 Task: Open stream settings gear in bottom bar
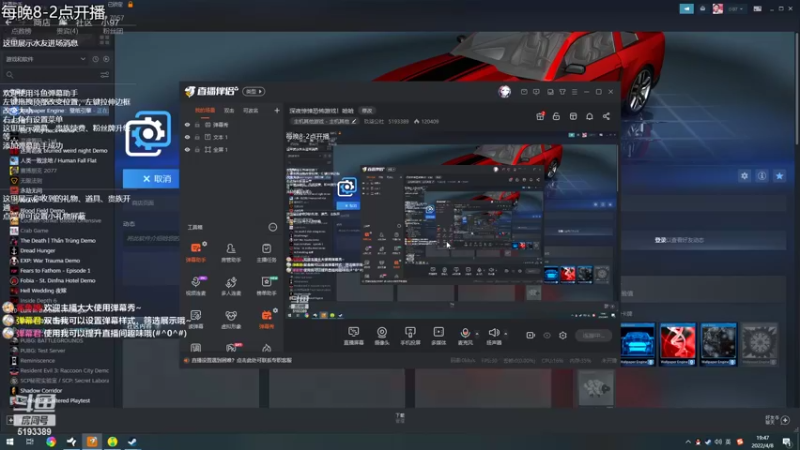pos(563,335)
